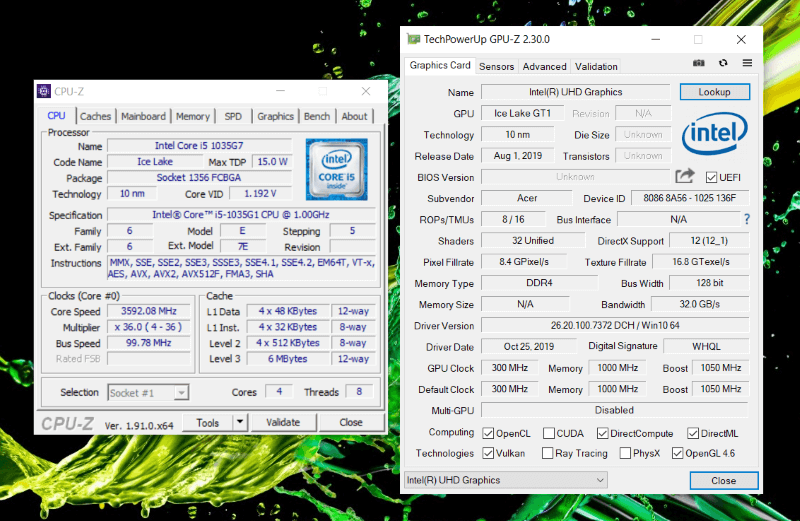Screen dimensions: 800x521
Task: Switch to the Sensors tab in GPU-Z
Action: click(496, 67)
